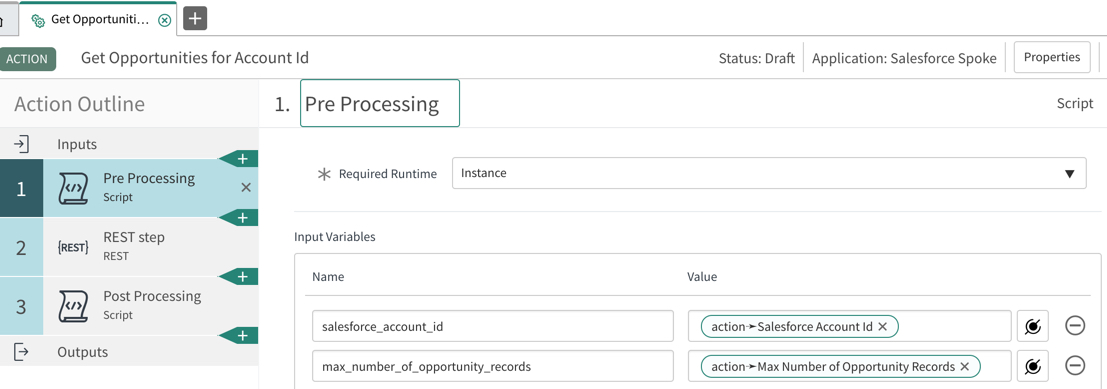The image size is (1107, 389).
Task: Click the Name column header
Action: (328, 277)
